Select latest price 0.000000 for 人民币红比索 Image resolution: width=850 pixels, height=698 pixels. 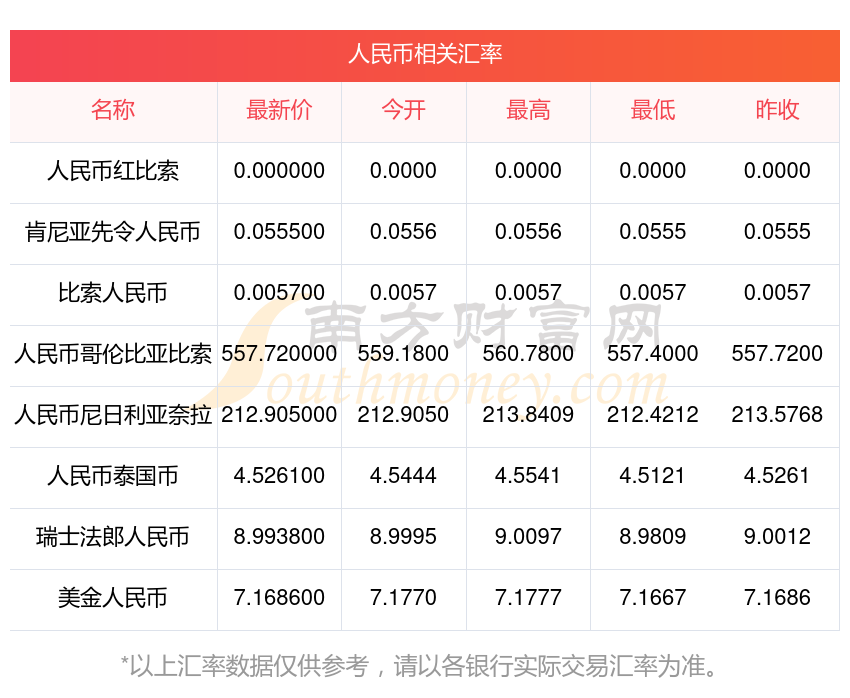coord(279,171)
